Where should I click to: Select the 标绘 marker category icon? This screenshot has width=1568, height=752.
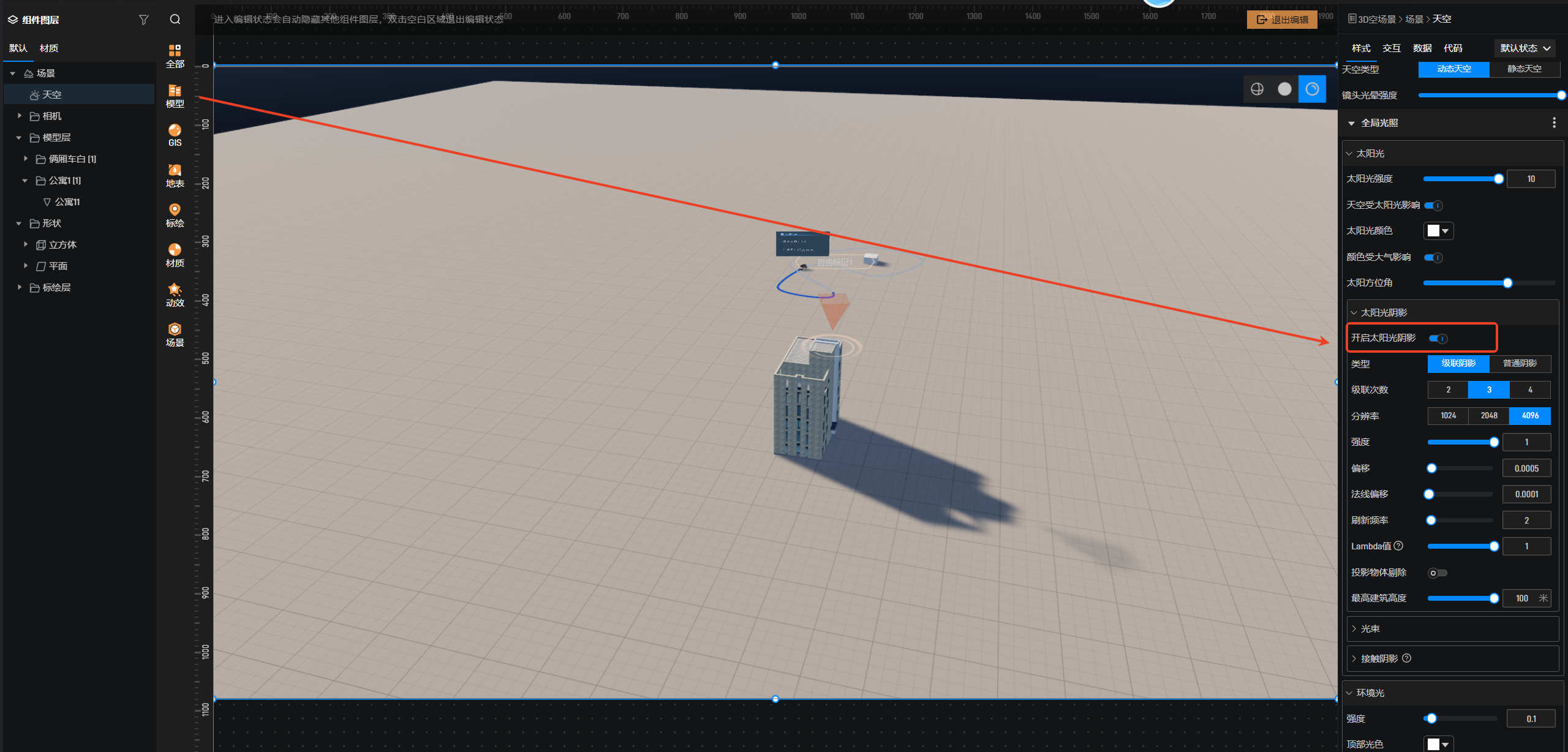pyautogui.click(x=175, y=216)
